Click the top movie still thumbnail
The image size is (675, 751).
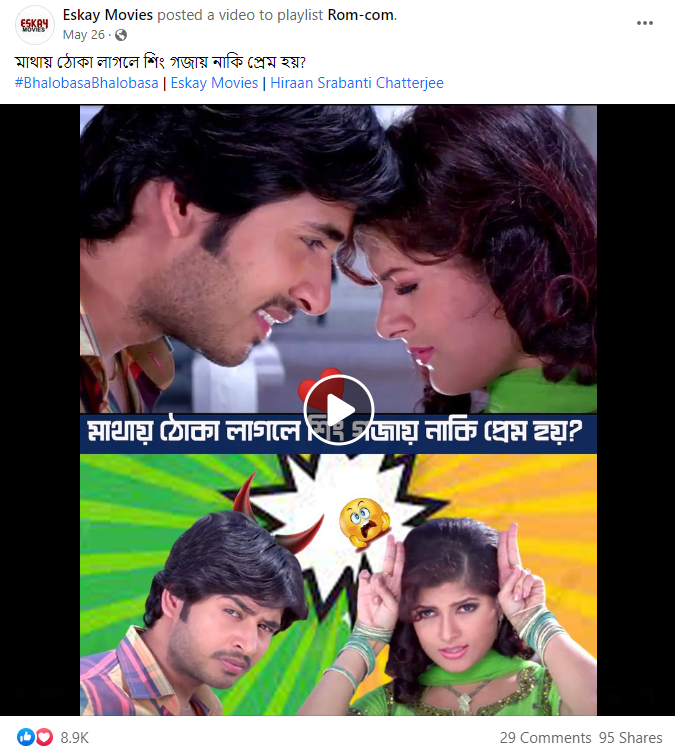(x=338, y=259)
